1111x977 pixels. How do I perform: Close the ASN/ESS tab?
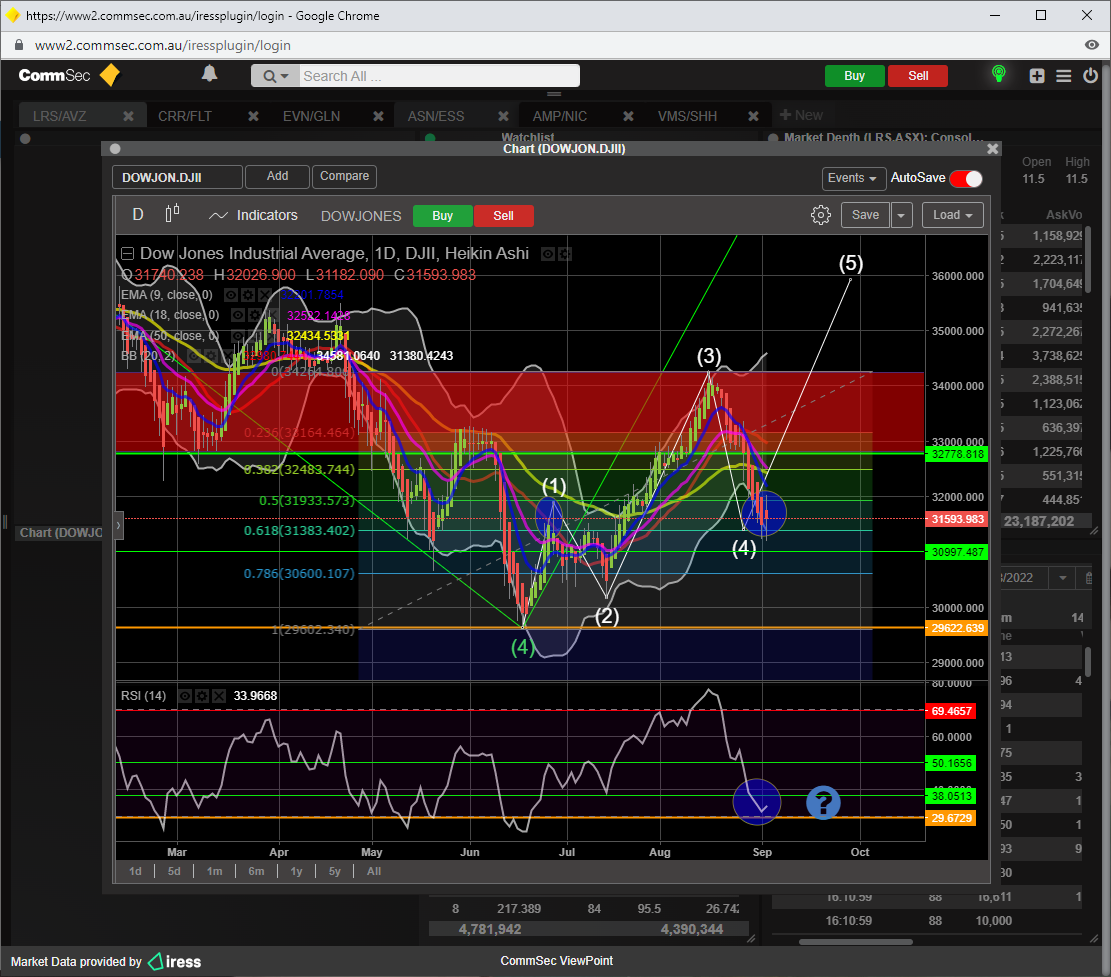click(x=503, y=115)
